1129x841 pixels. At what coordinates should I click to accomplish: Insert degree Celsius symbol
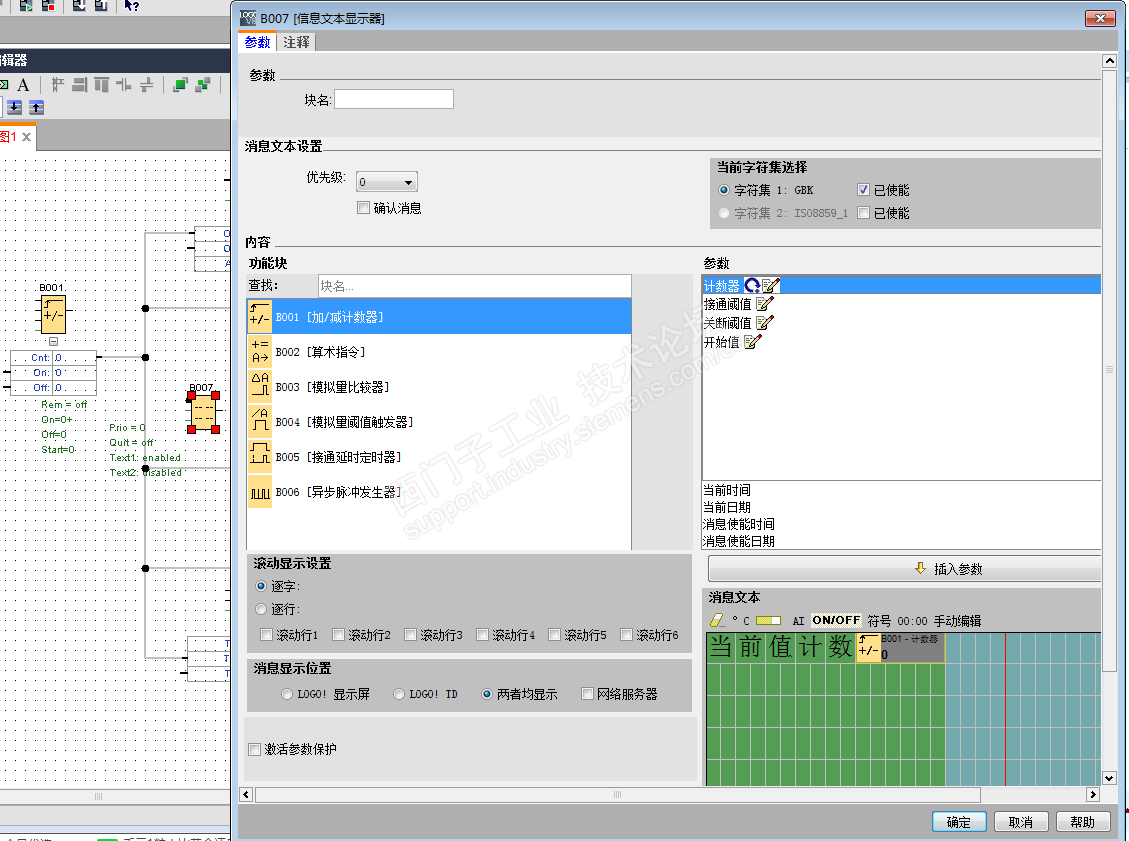pyautogui.click(x=741, y=620)
